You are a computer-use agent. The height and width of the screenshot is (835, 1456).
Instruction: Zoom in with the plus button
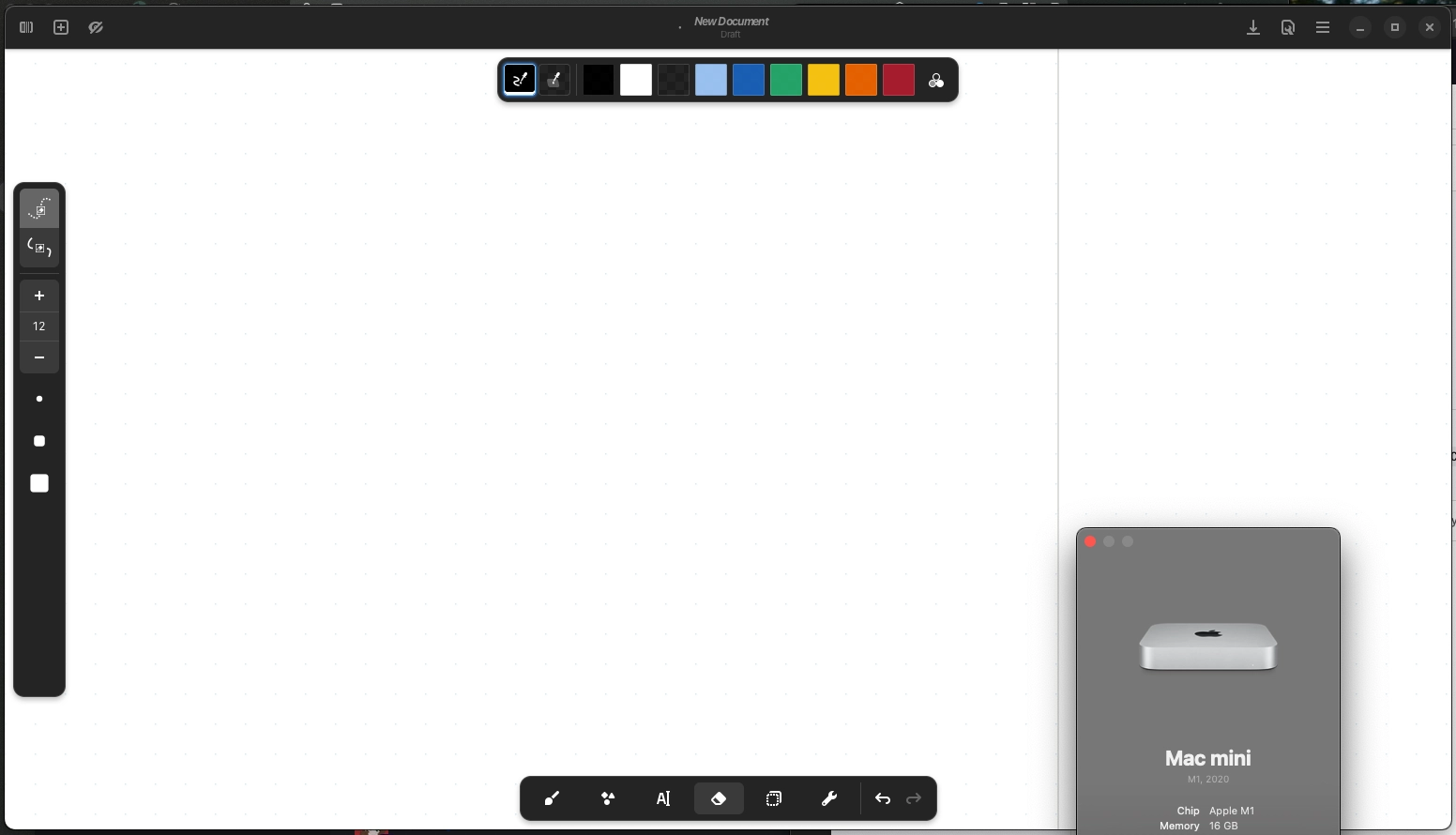[39, 296]
